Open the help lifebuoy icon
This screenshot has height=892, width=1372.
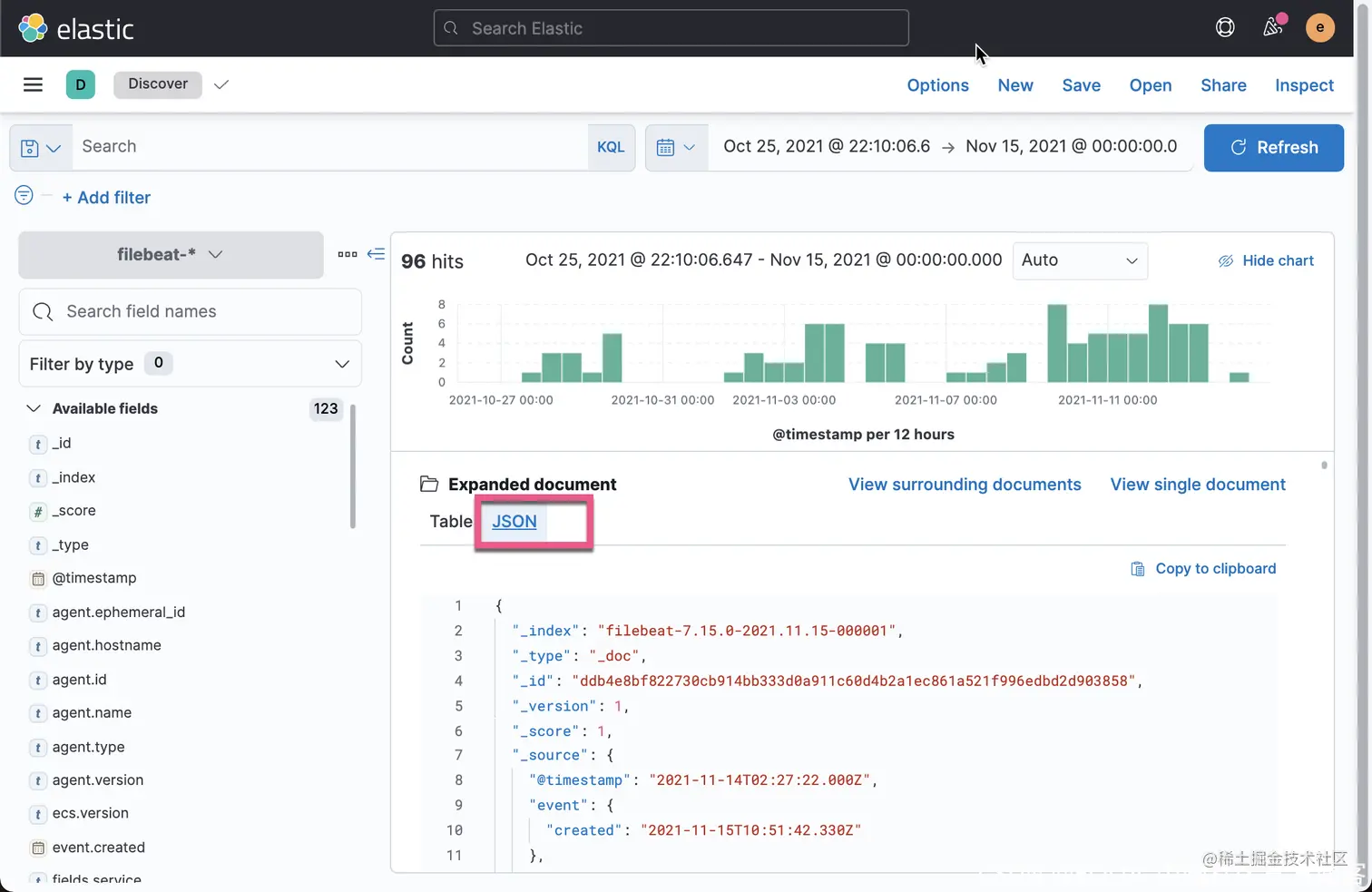1225,27
